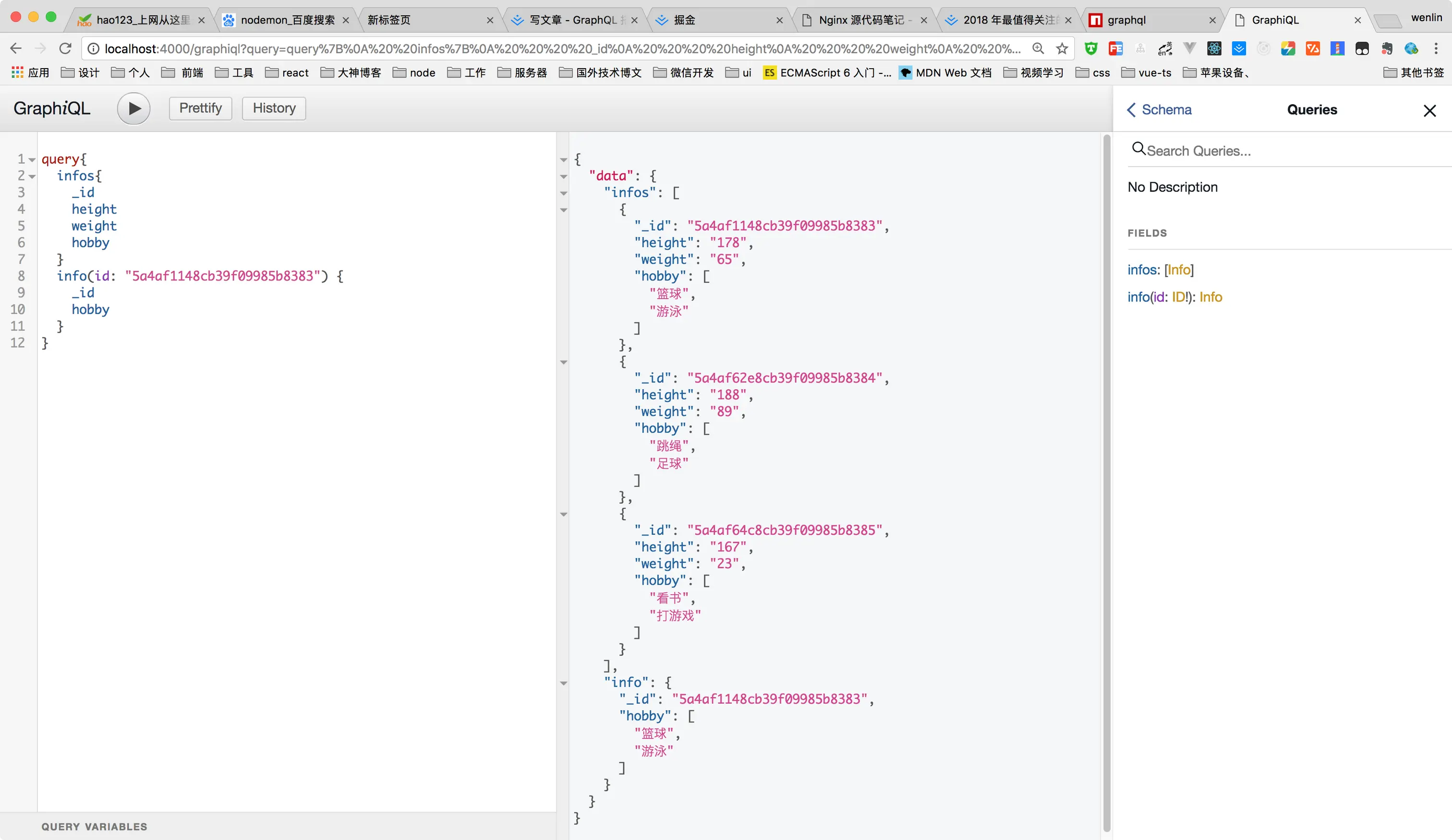Open the globe sync extension
Viewport: 1452px width, 840px height.
coord(1411,49)
